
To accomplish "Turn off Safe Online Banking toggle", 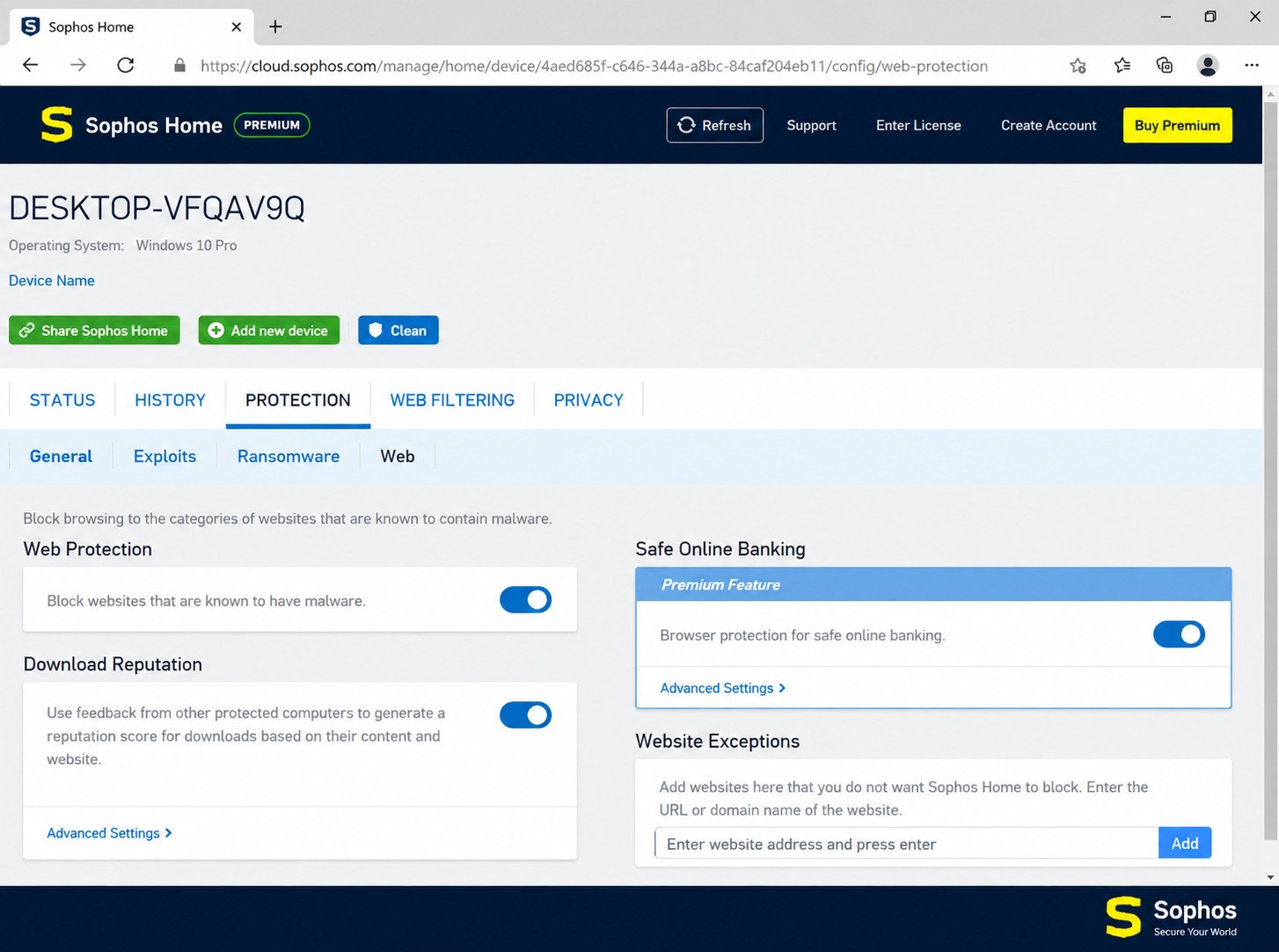I will (1179, 634).
